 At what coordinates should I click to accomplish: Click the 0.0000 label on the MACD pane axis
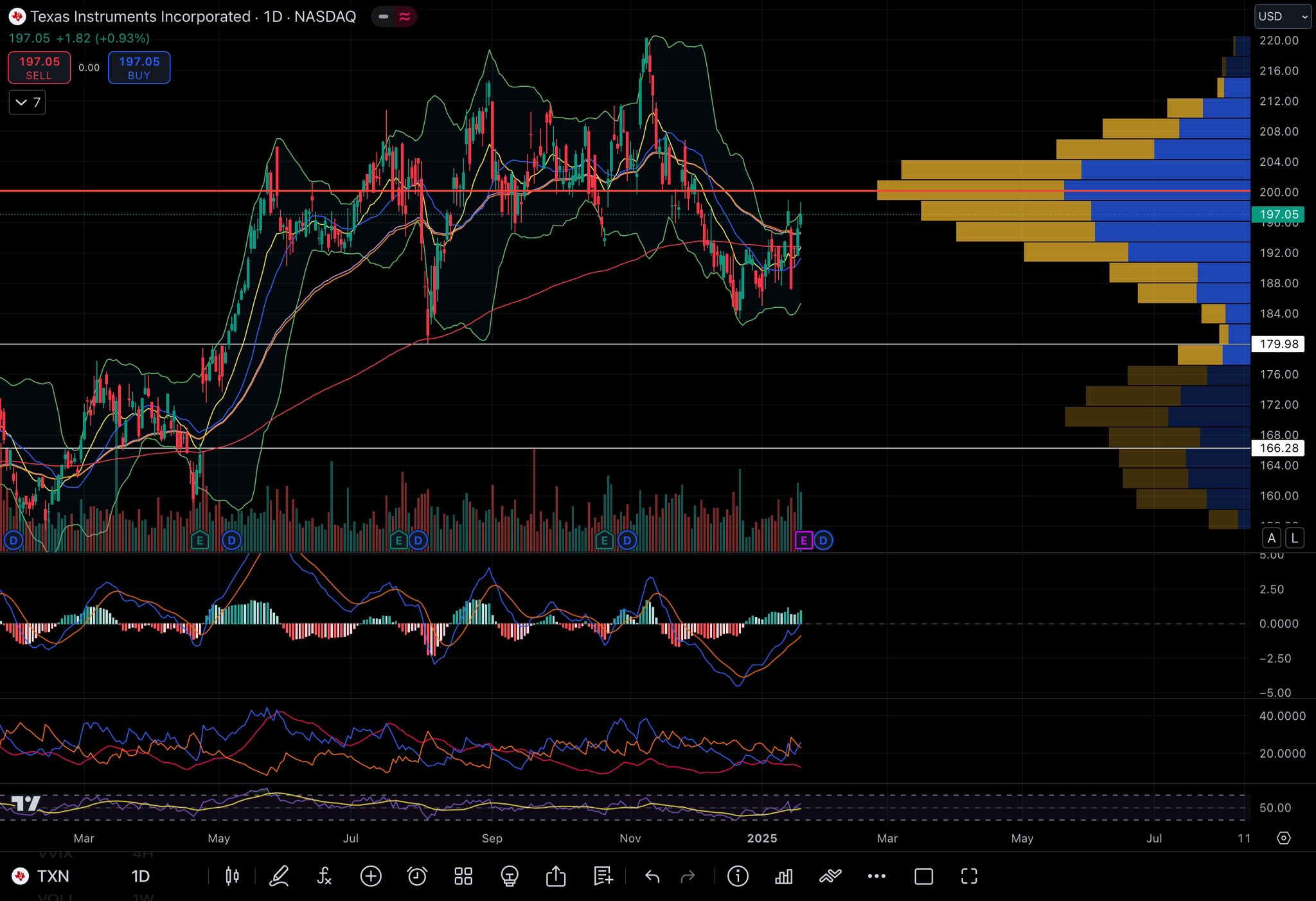click(x=1279, y=623)
